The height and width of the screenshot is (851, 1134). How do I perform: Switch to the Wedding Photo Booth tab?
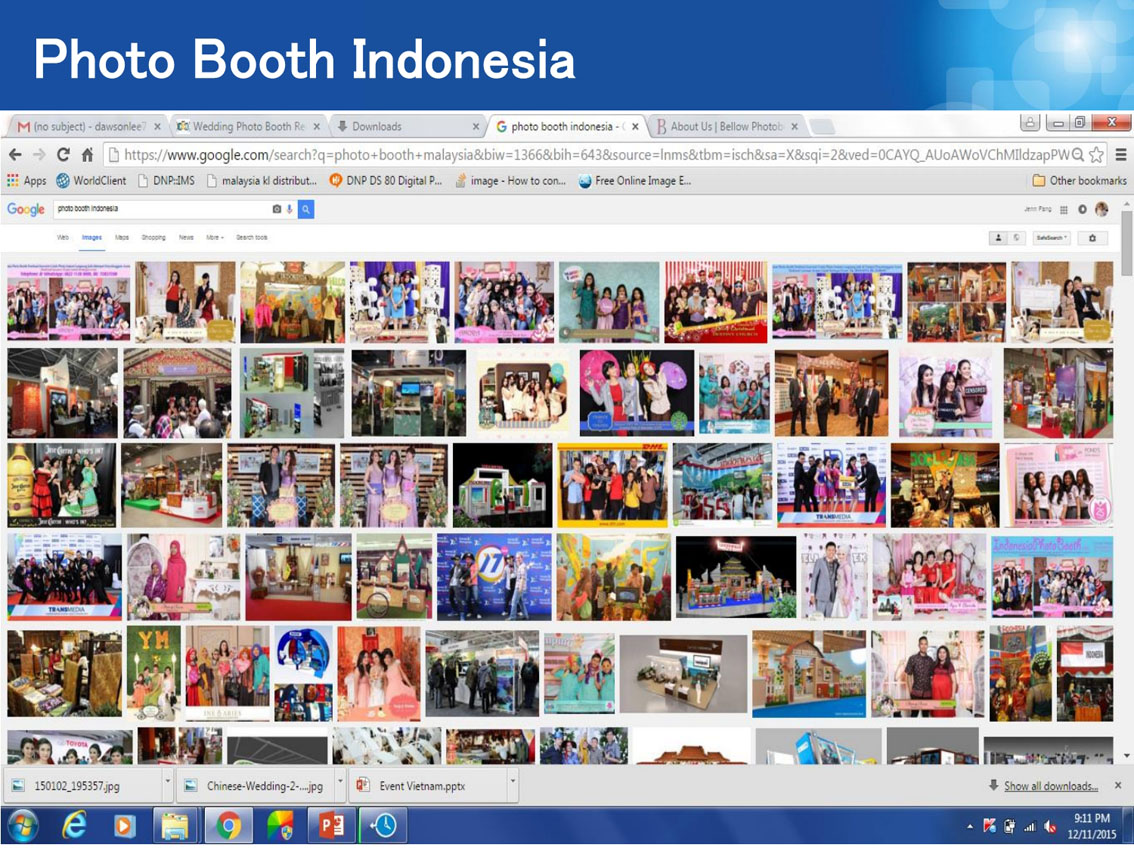(x=248, y=127)
